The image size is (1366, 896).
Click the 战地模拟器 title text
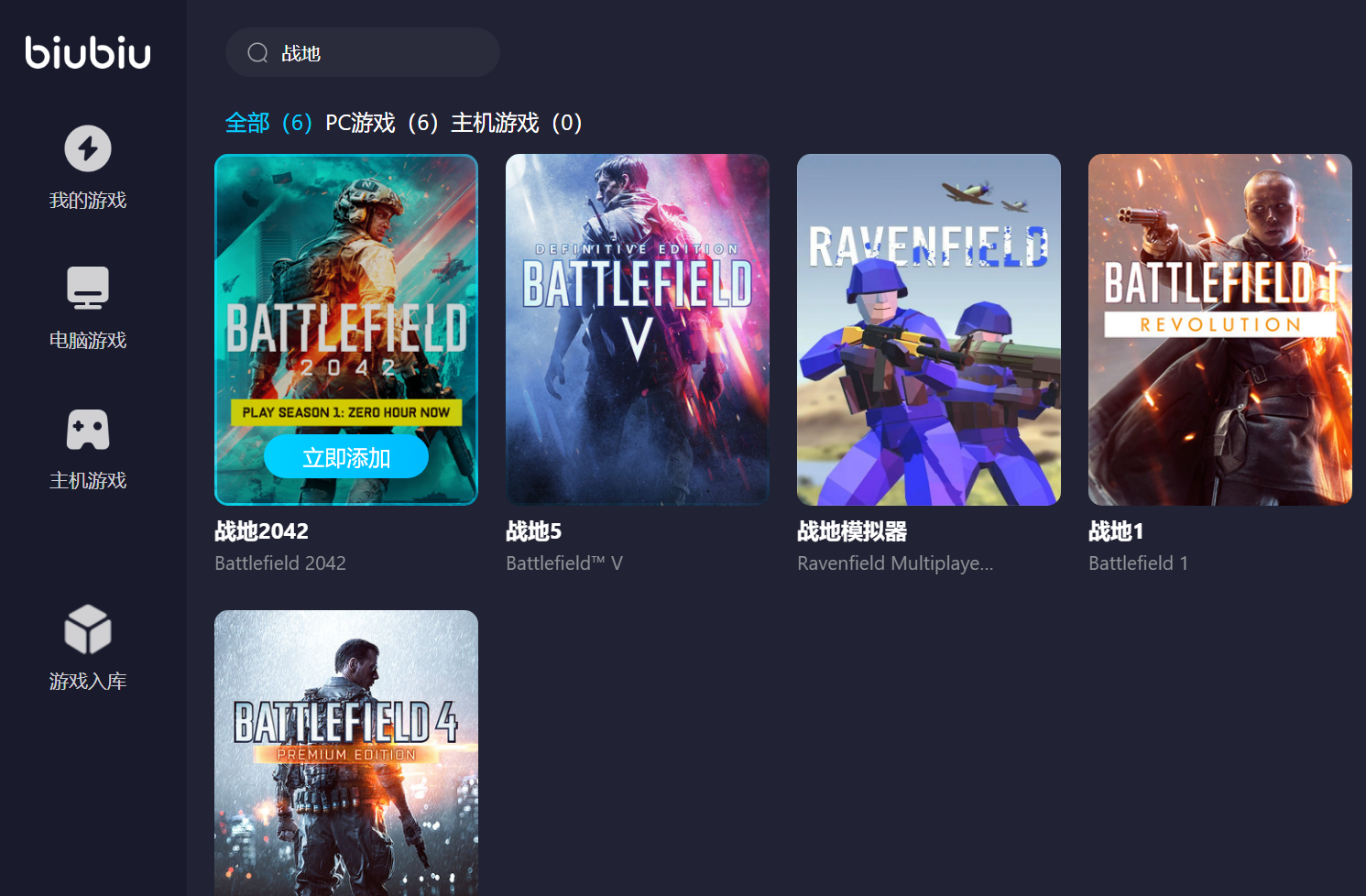pos(851,531)
